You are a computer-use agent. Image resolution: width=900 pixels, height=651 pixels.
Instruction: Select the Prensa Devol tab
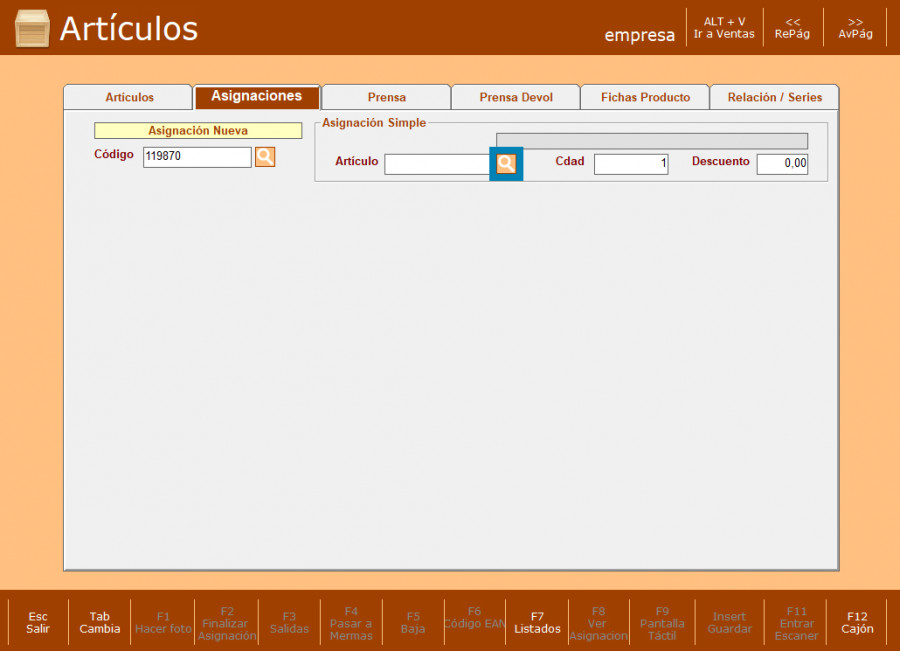(515, 98)
